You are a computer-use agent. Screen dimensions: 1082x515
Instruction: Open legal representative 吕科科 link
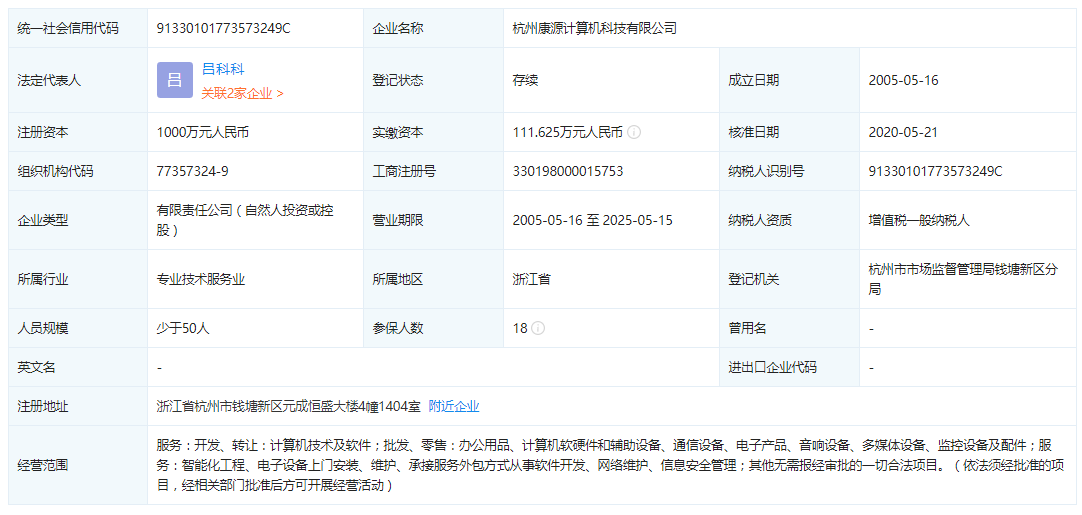point(223,69)
